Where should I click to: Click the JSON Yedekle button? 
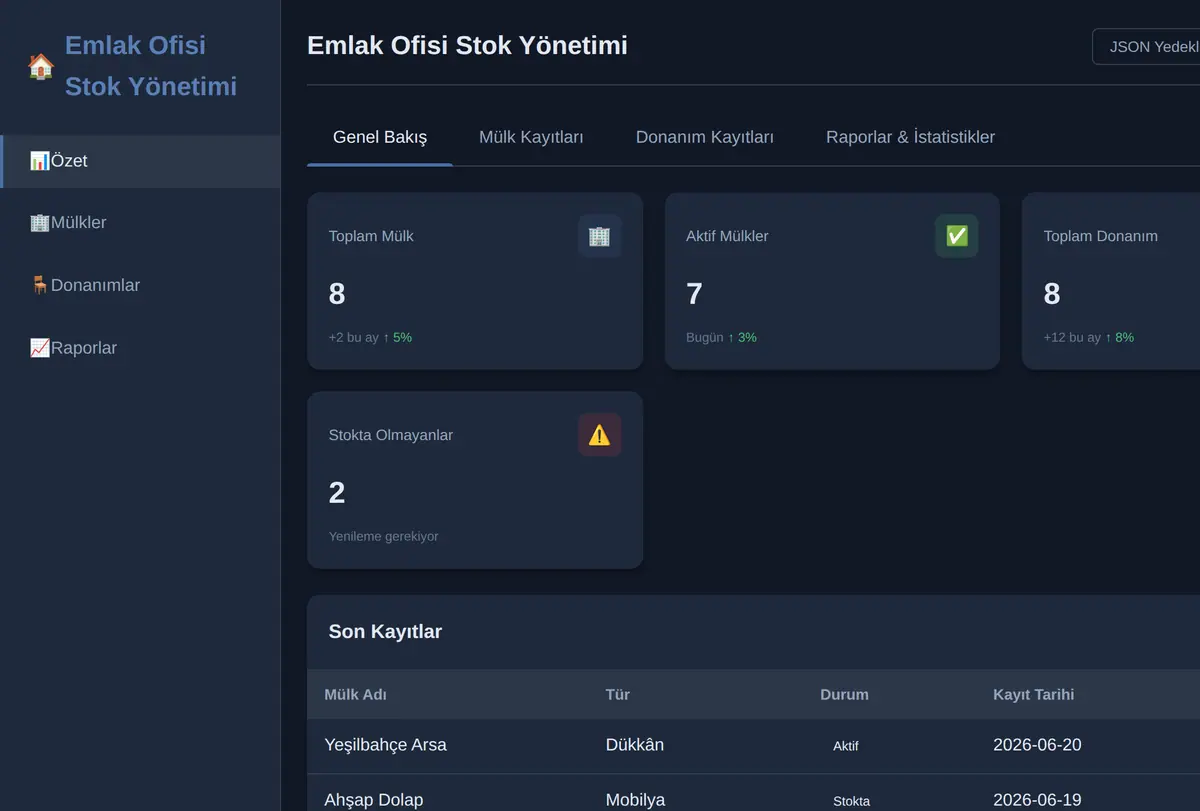(1146, 47)
